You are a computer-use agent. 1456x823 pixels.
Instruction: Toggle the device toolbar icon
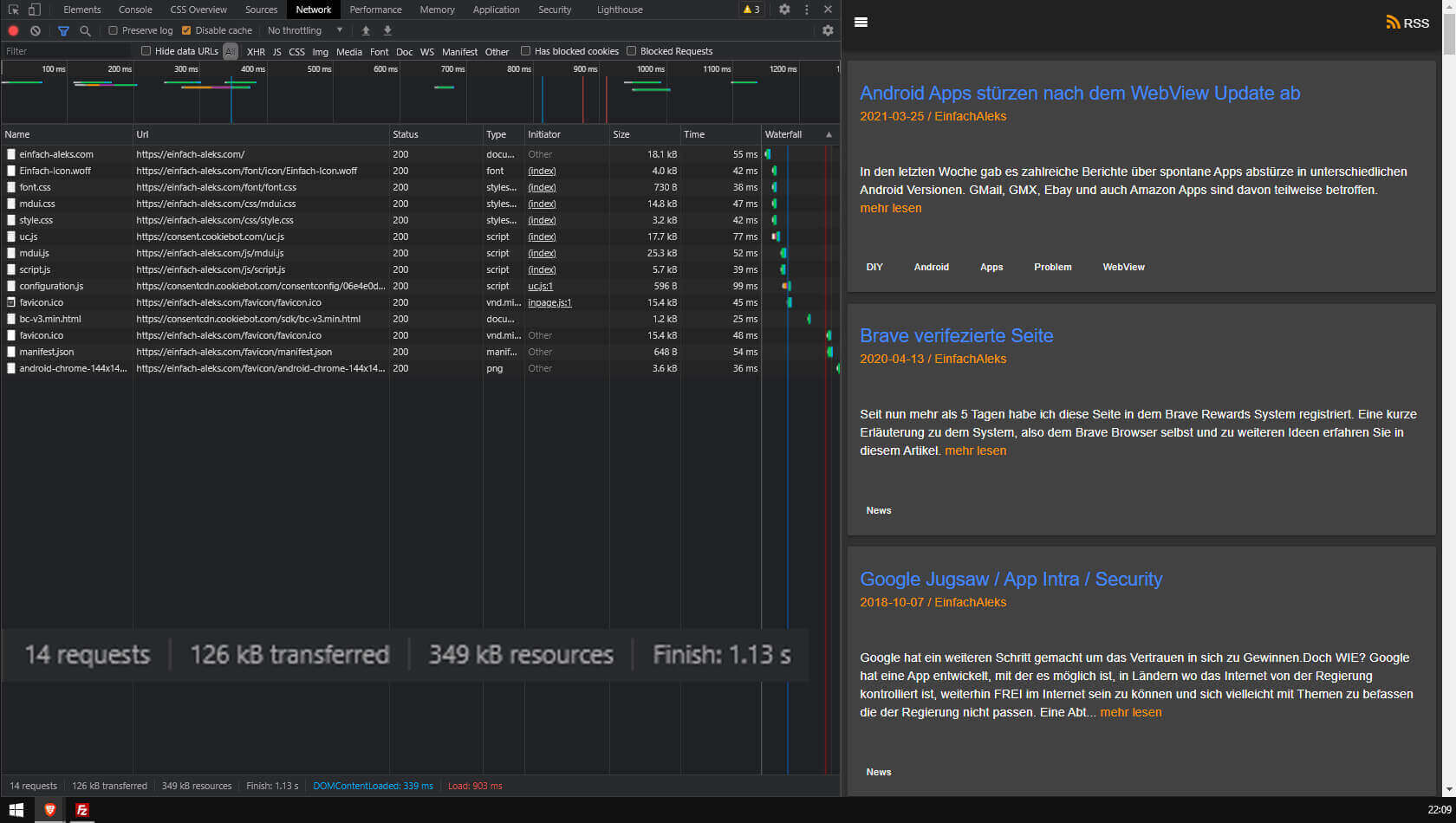tap(35, 10)
